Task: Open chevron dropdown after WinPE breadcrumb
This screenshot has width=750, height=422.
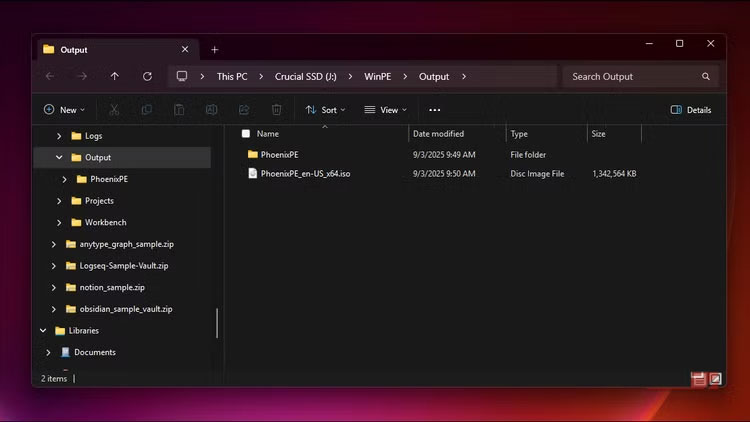Action: click(x=405, y=77)
